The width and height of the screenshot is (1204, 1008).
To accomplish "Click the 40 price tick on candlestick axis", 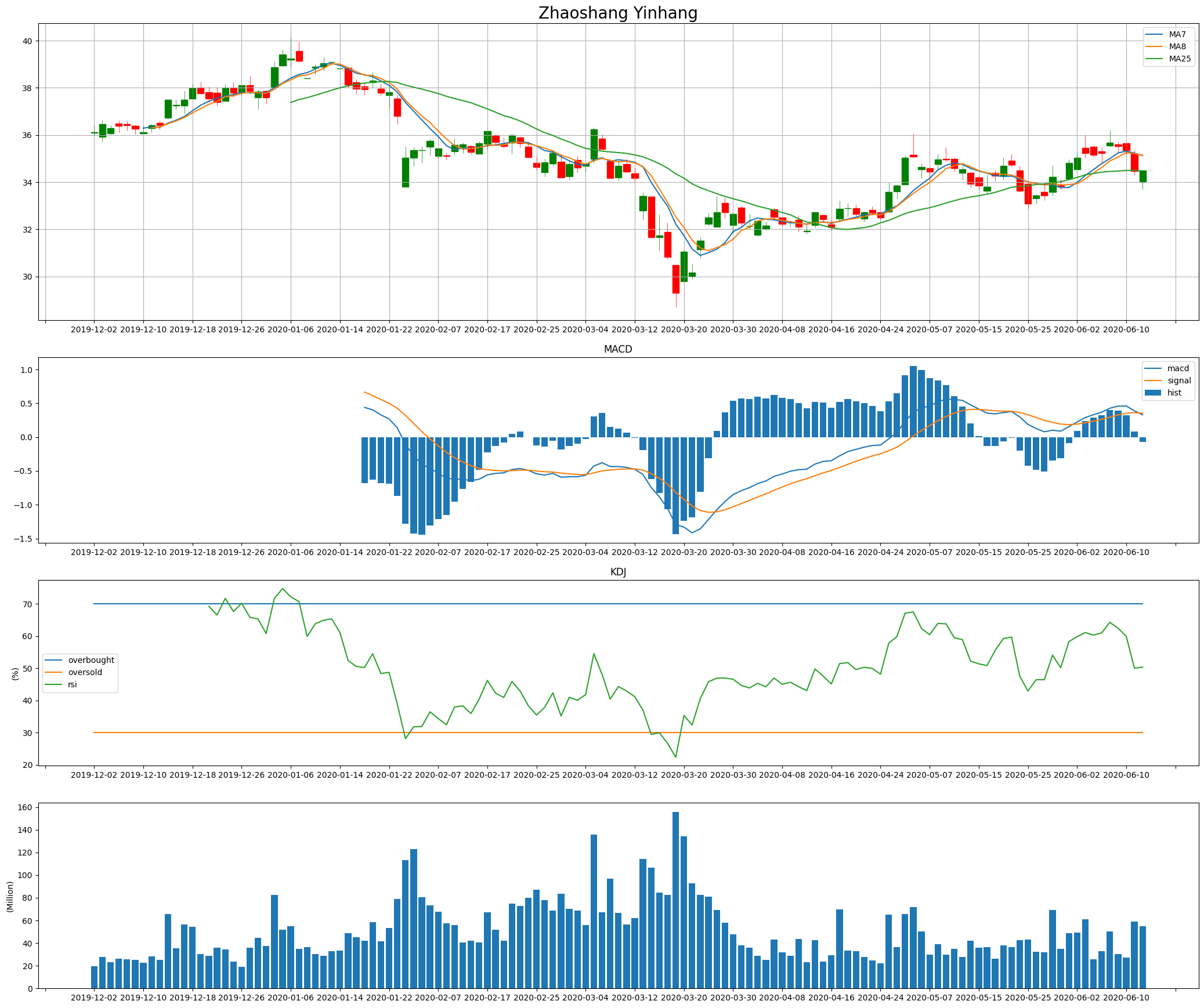I will (x=28, y=41).
